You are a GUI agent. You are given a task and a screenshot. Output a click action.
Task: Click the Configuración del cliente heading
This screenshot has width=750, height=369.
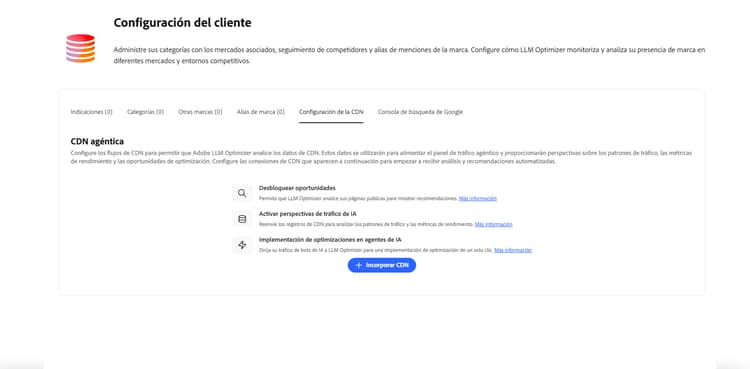182,22
